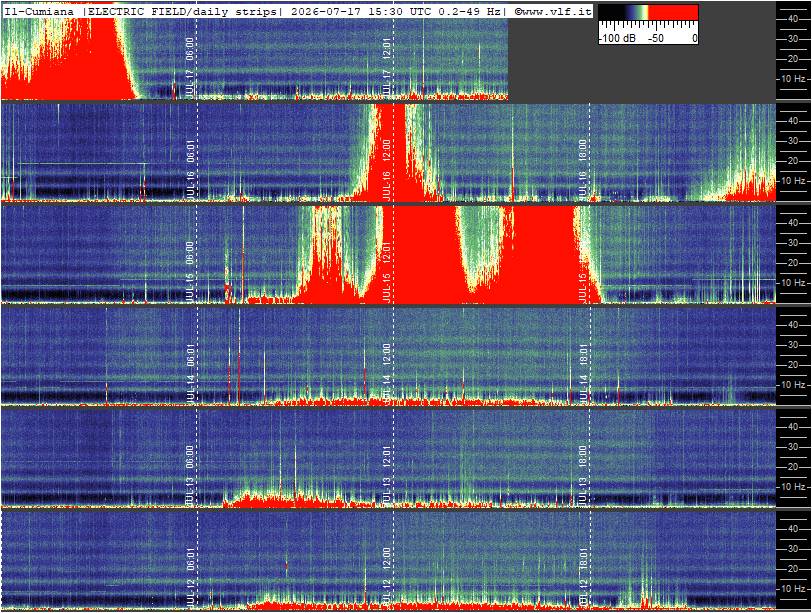Viewport: 812px width, 613px height.
Task: Click the -100 dB legend label
Action: pyautogui.click(x=617, y=38)
